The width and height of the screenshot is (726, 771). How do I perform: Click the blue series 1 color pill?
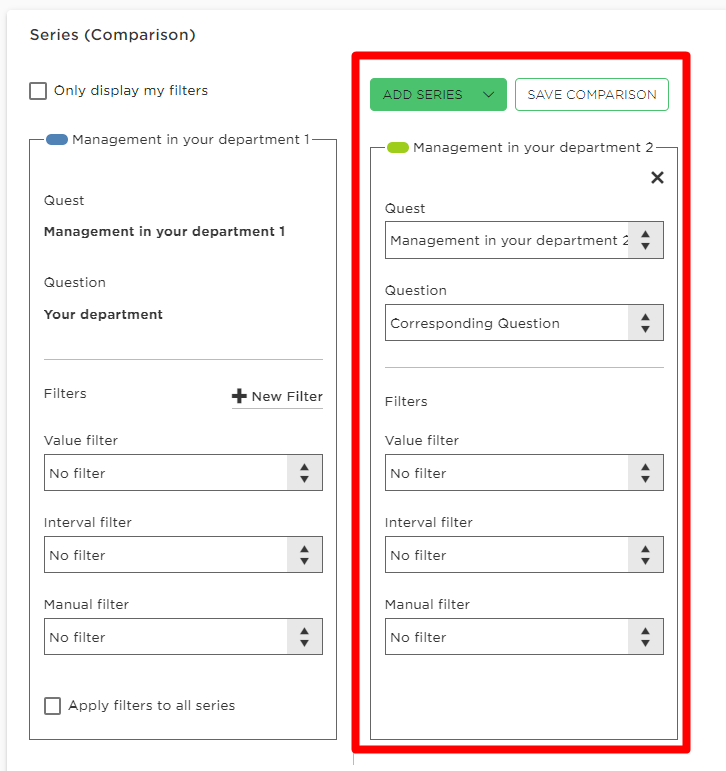57,140
